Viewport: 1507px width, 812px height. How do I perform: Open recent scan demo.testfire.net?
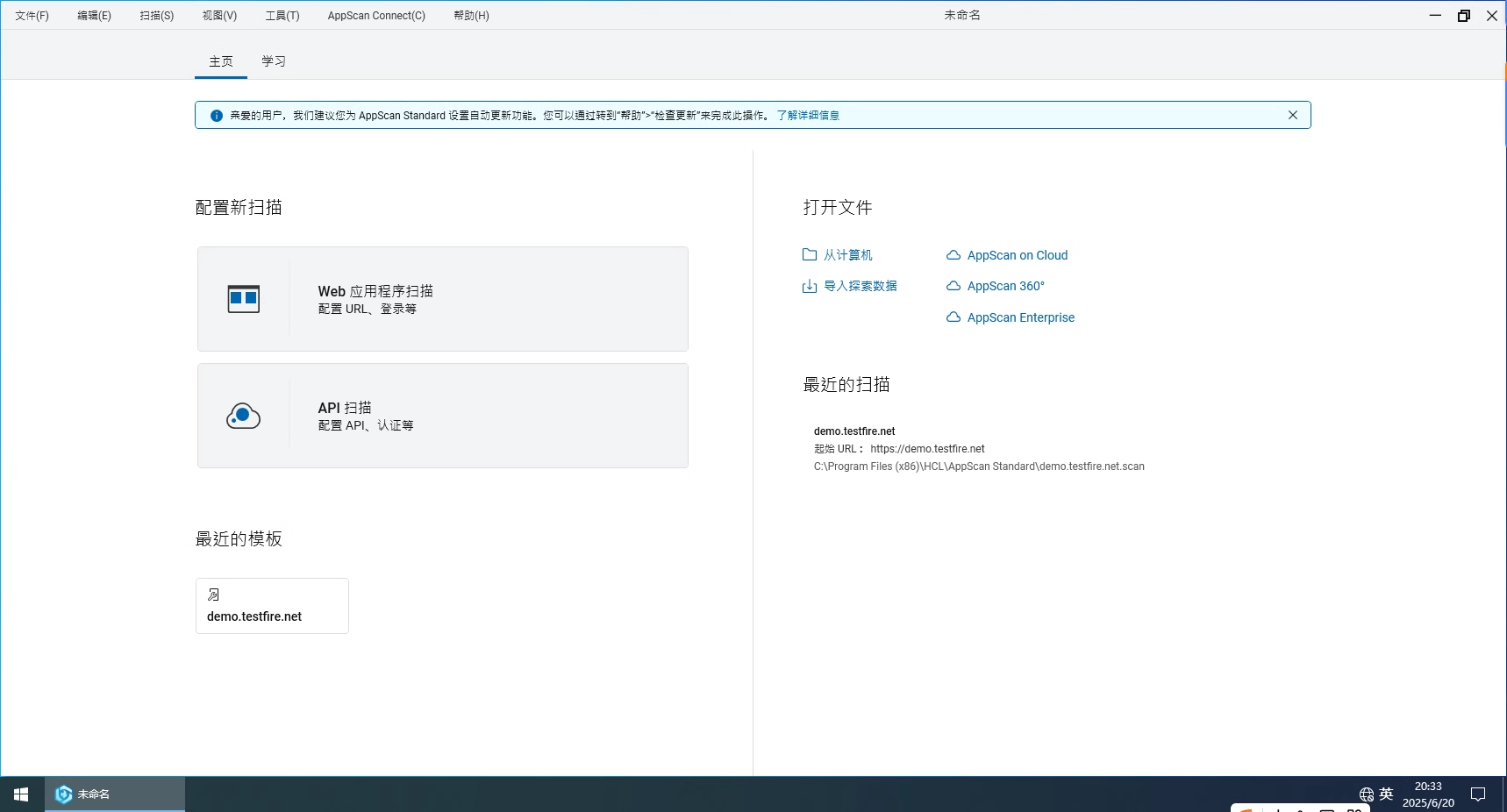pyautogui.click(x=854, y=431)
